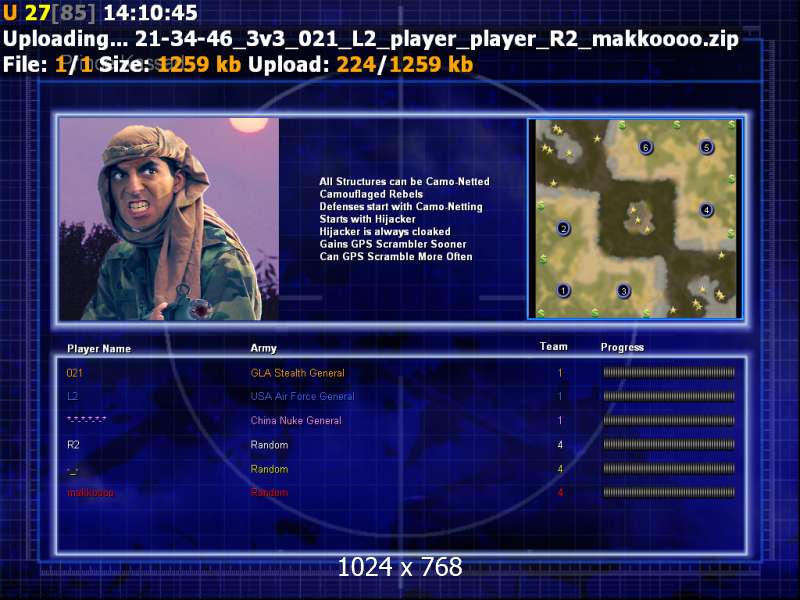Click the Upload 224/1259 kb status

click(x=361, y=64)
